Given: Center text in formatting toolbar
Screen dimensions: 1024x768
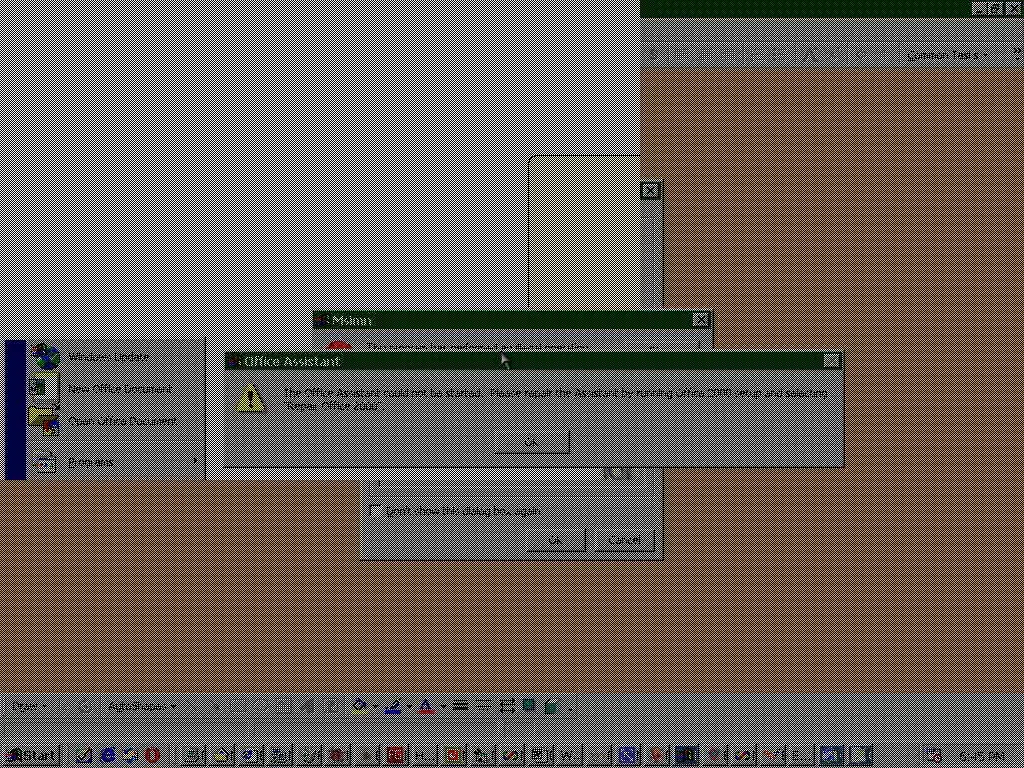Looking at the screenshot, I should coord(703,55).
